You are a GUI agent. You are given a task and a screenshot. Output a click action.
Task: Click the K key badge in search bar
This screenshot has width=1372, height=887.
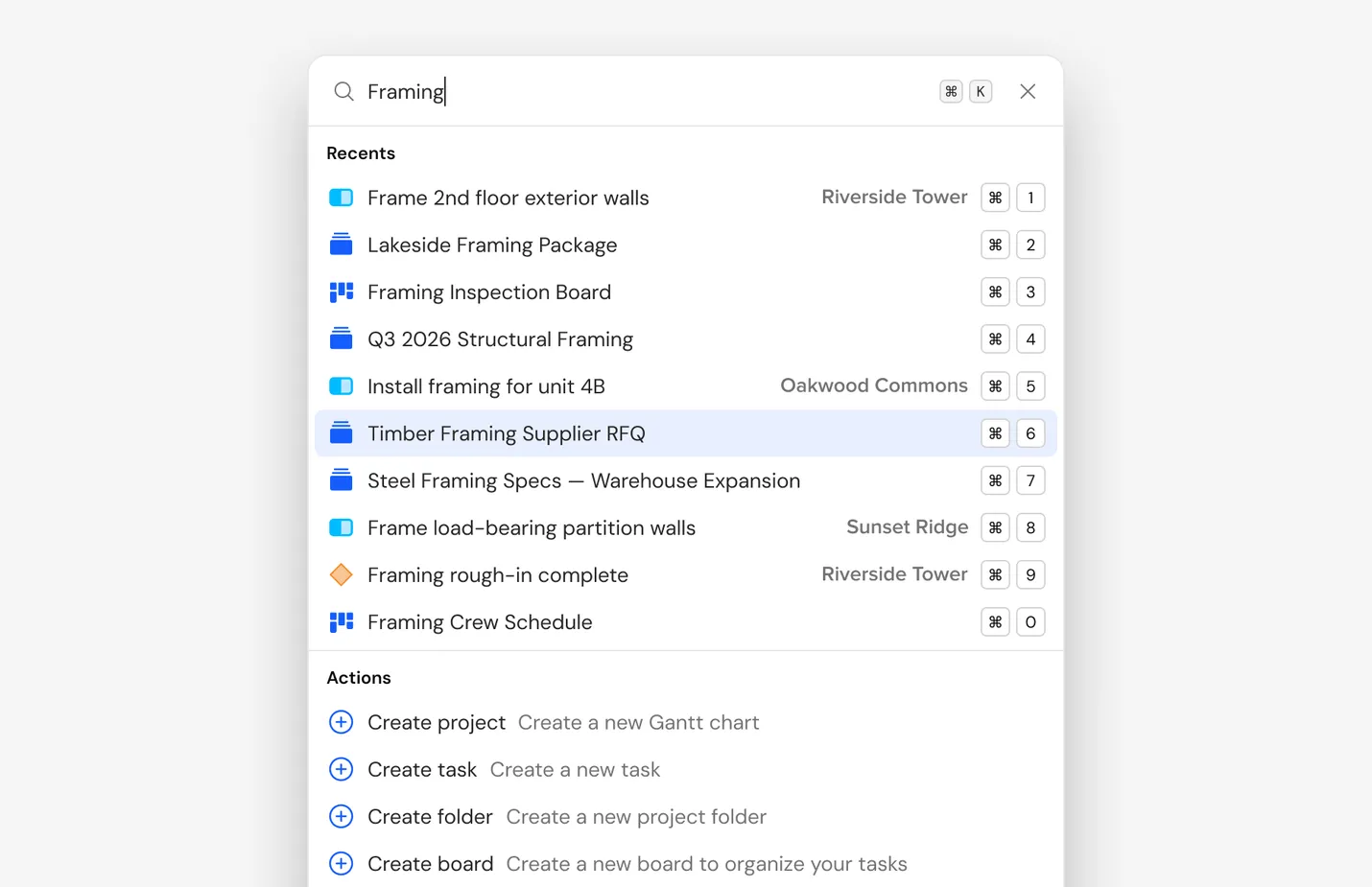981,91
